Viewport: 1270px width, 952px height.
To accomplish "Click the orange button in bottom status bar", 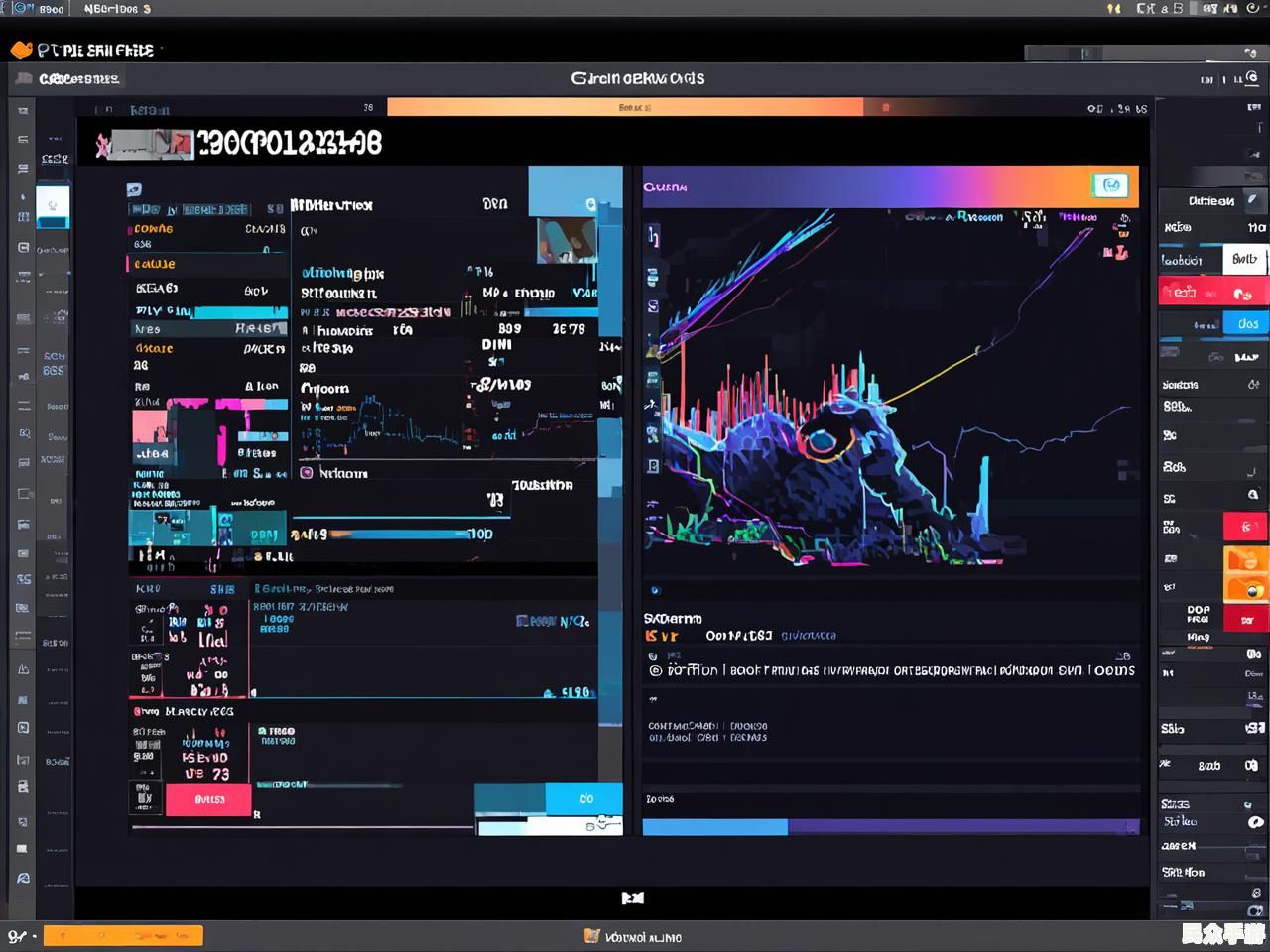I will [x=124, y=935].
